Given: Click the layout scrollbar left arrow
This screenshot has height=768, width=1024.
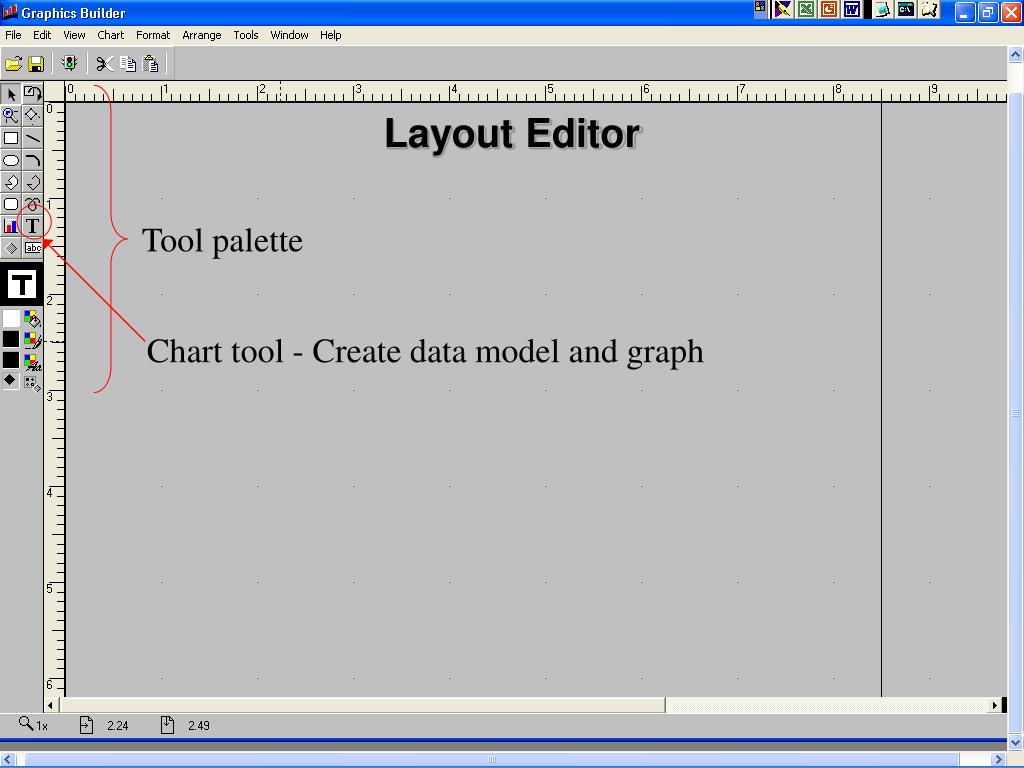Looking at the screenshot, I should [50, 705].
